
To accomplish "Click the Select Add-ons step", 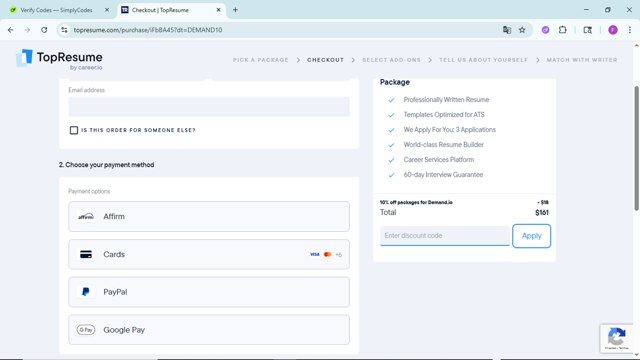I will tap(391, 60).
